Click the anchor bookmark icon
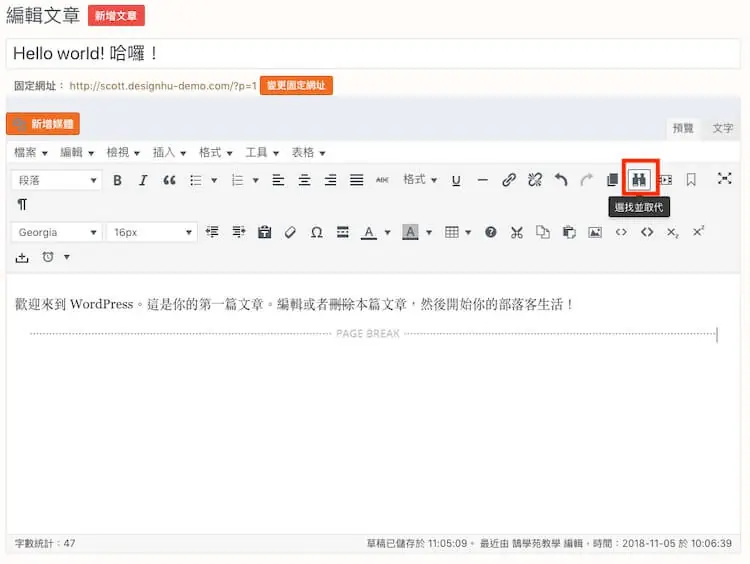Image resolution: width=750 pixels, height=564 pixels. (x=691, y=180)
